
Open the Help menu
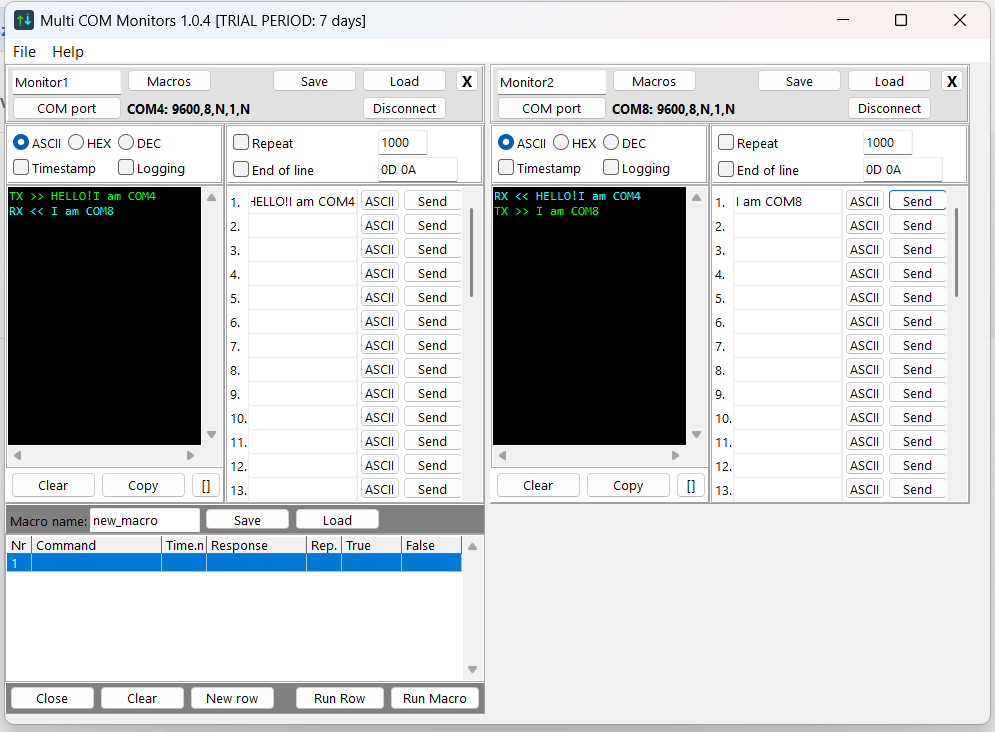click(x=67, y=51)
